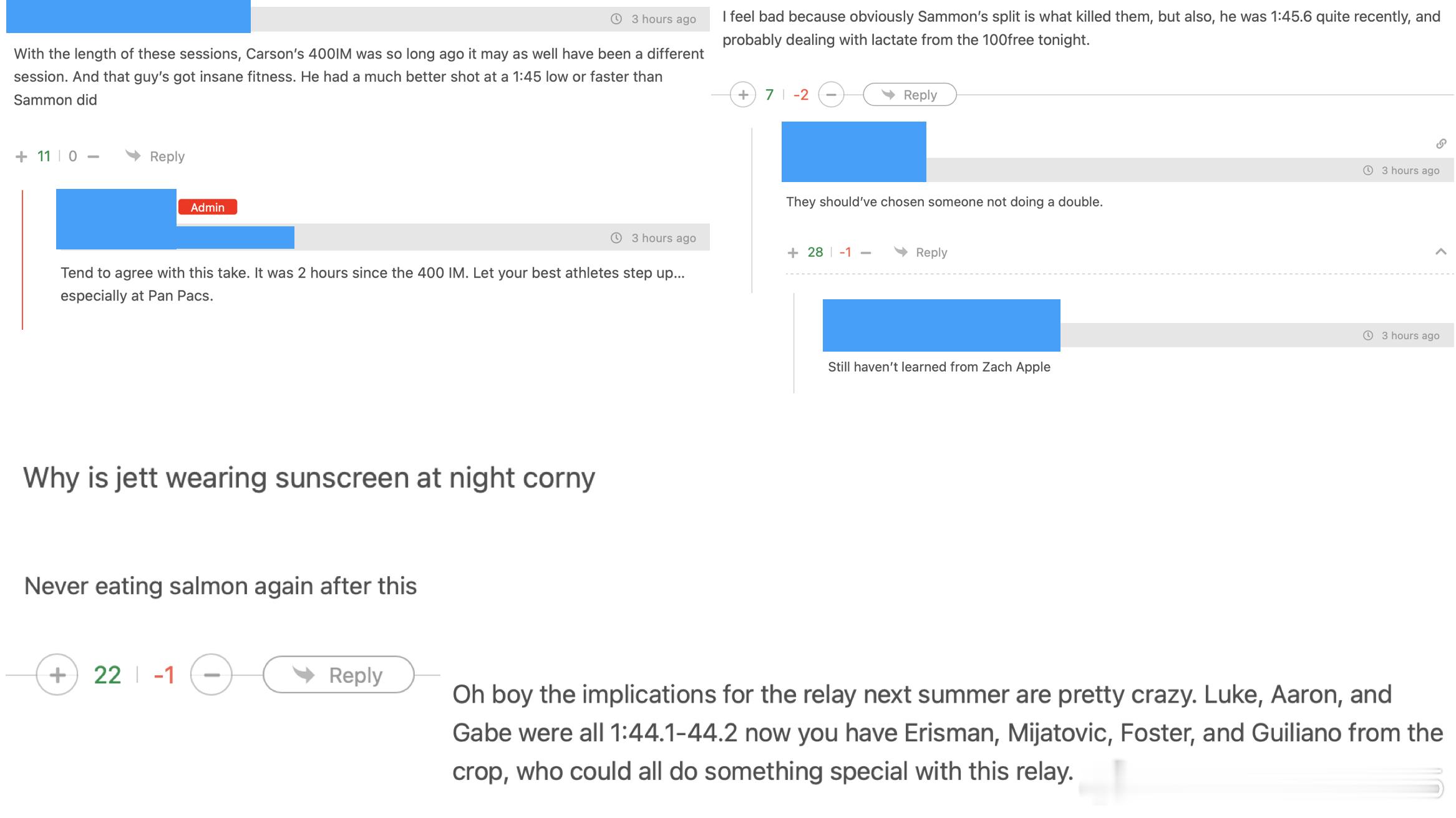Downvote the 'Never eating salmon' comment
Image resolution: width=1456 pixels, height=818 pixels.
pyautogui.click(x=211, y=675)
